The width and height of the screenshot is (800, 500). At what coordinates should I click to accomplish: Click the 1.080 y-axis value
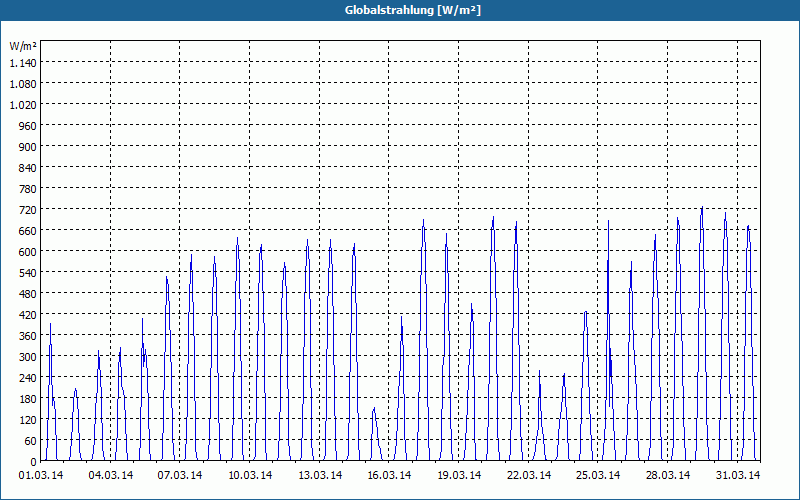coord(23,84)
